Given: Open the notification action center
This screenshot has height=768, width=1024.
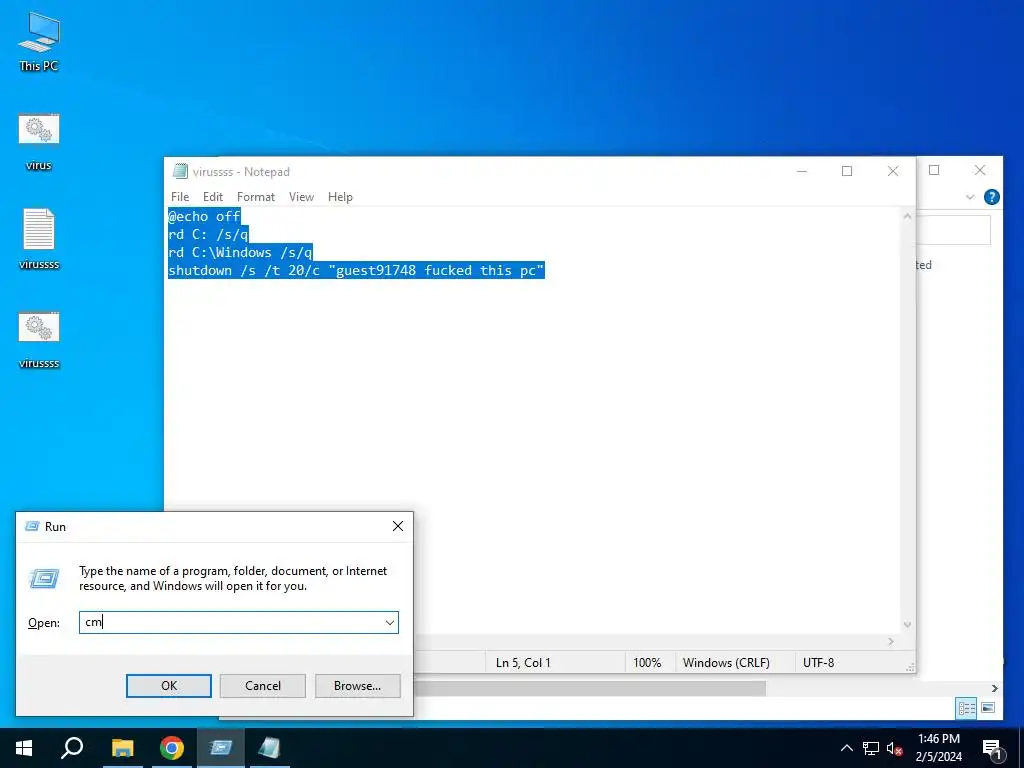Looking at the screenshot, I should tap(991, 749).
